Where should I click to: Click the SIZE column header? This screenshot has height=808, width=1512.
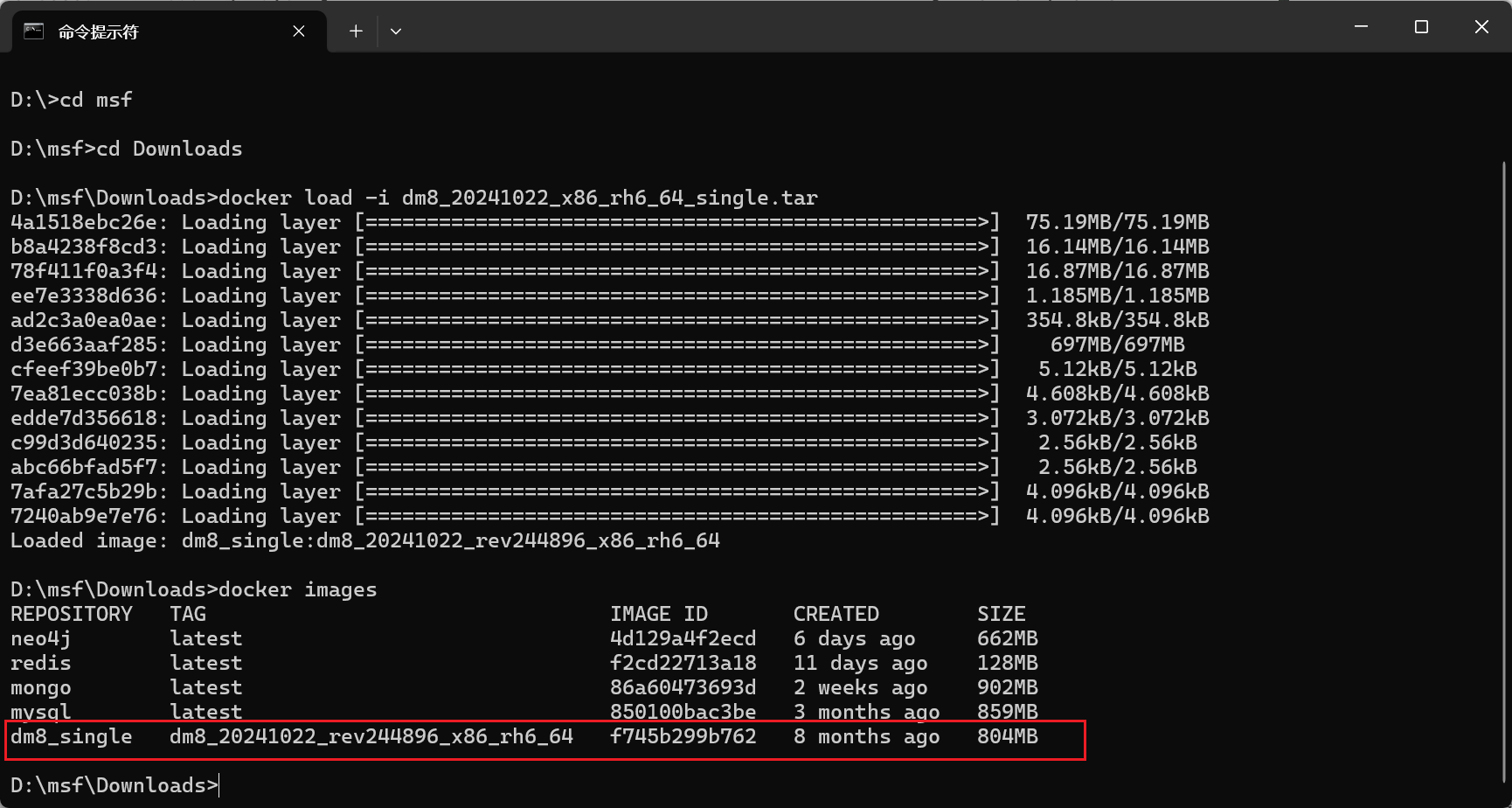(1002, 614)
